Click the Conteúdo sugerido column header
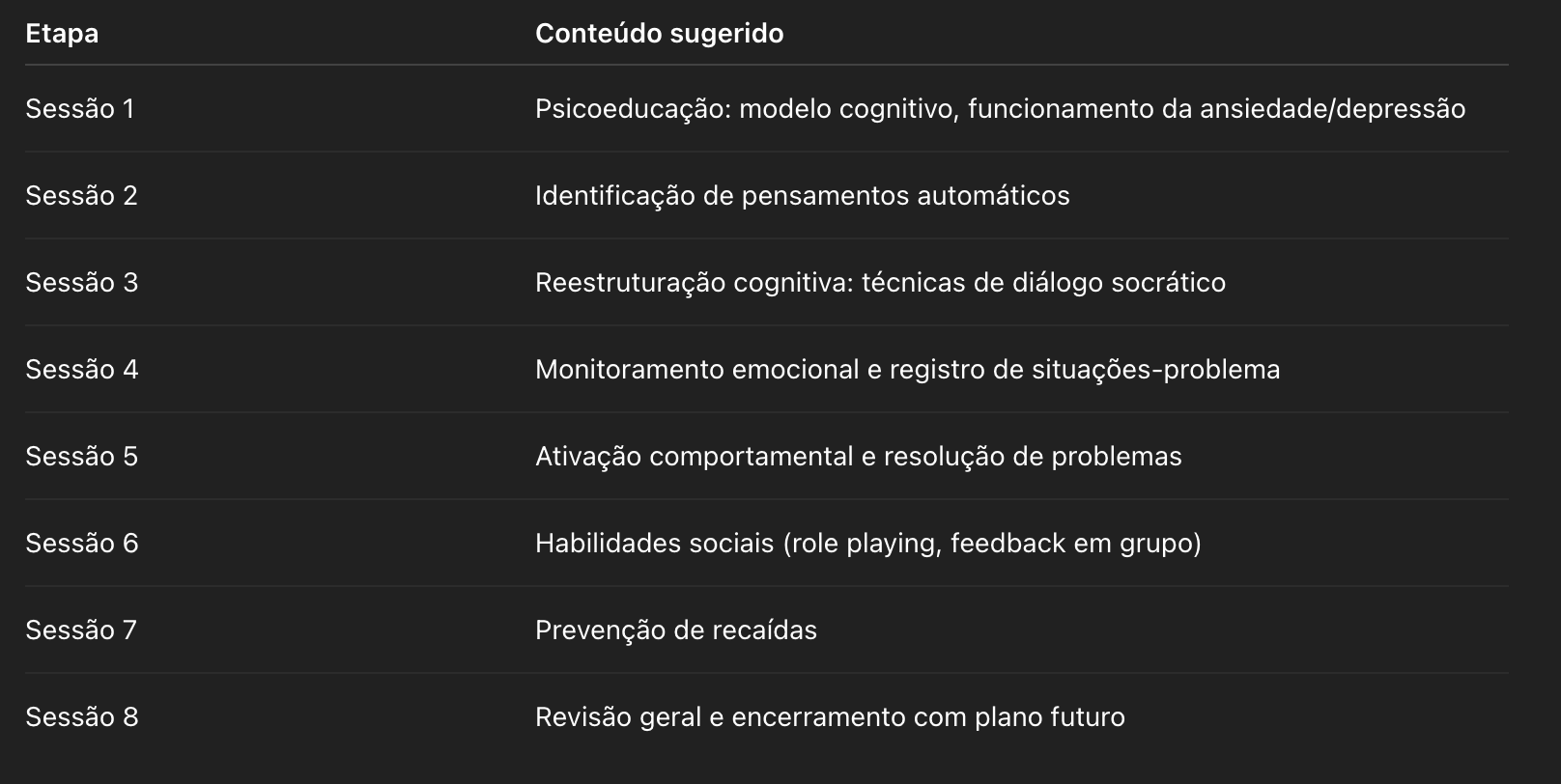This screenshot has width=1561, height=784. tap(659, 34)
